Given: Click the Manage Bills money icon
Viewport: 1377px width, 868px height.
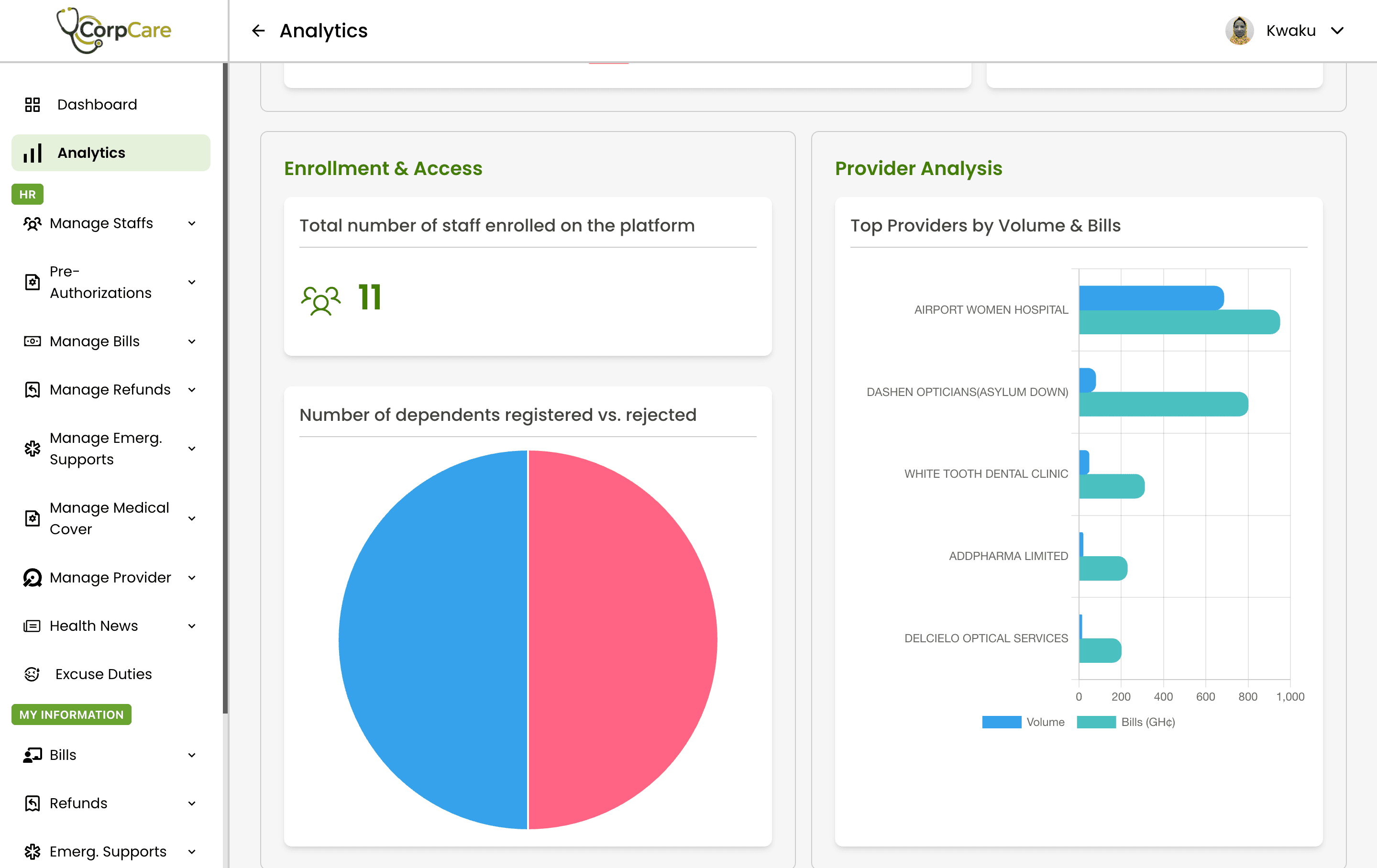Looking at the screenshot, I should (x=32, y=341).
